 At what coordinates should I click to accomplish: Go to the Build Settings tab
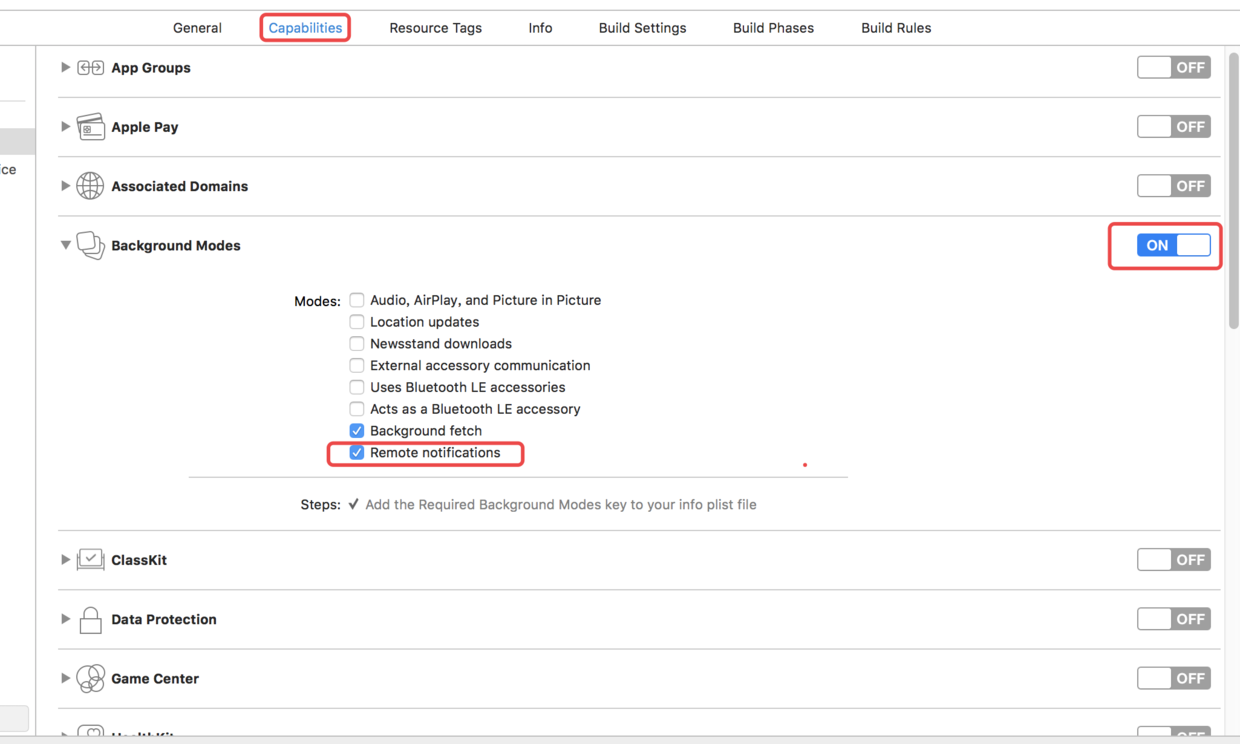(642, 28)
